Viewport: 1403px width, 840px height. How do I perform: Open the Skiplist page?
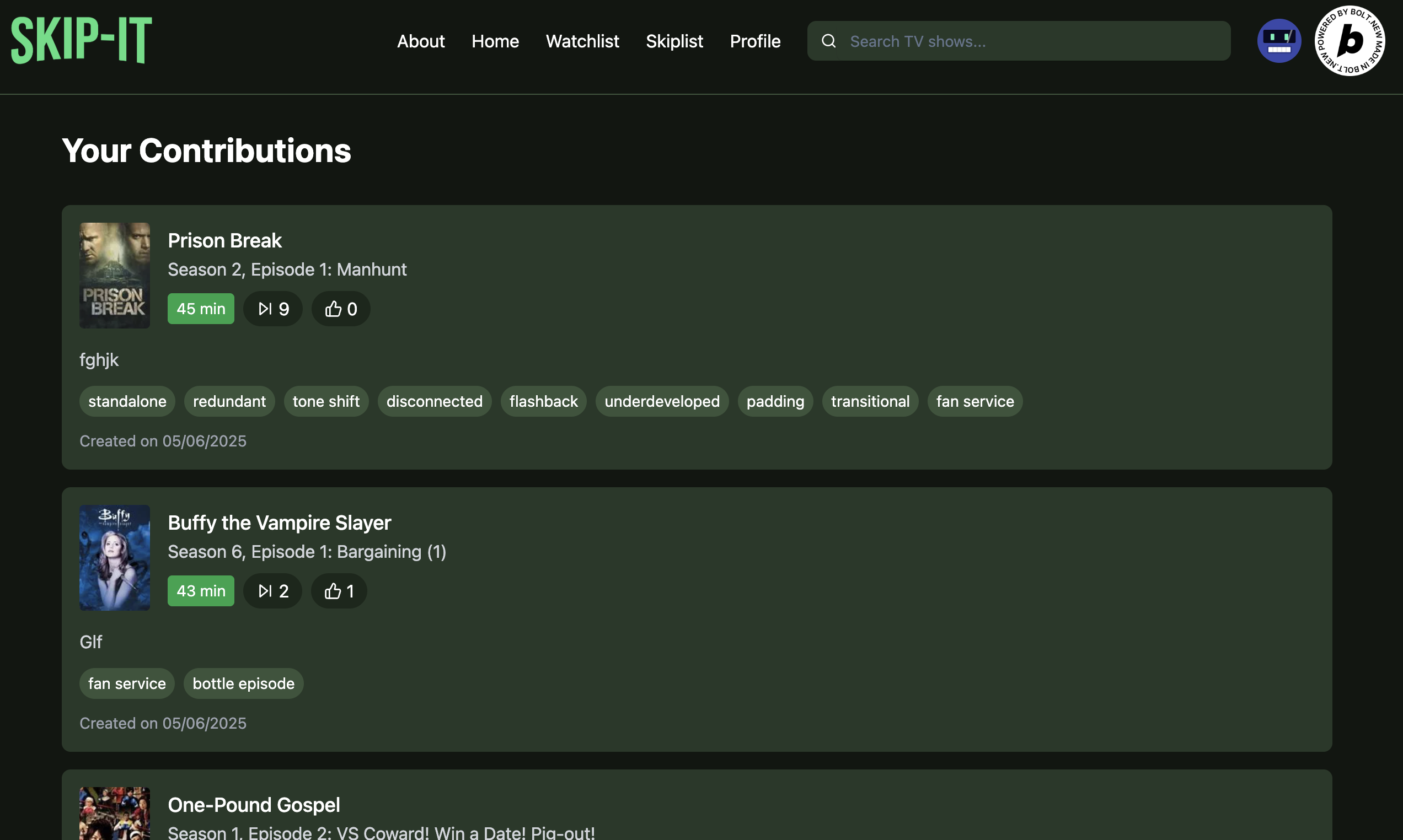(674, 41)
